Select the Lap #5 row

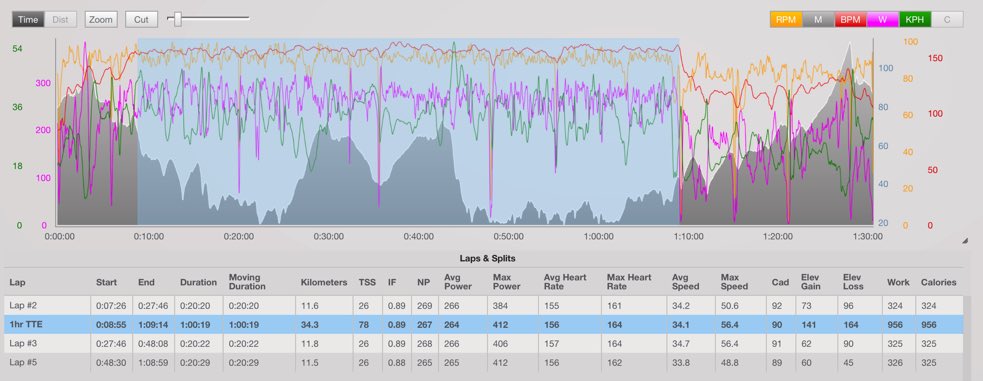click(483, 362)
